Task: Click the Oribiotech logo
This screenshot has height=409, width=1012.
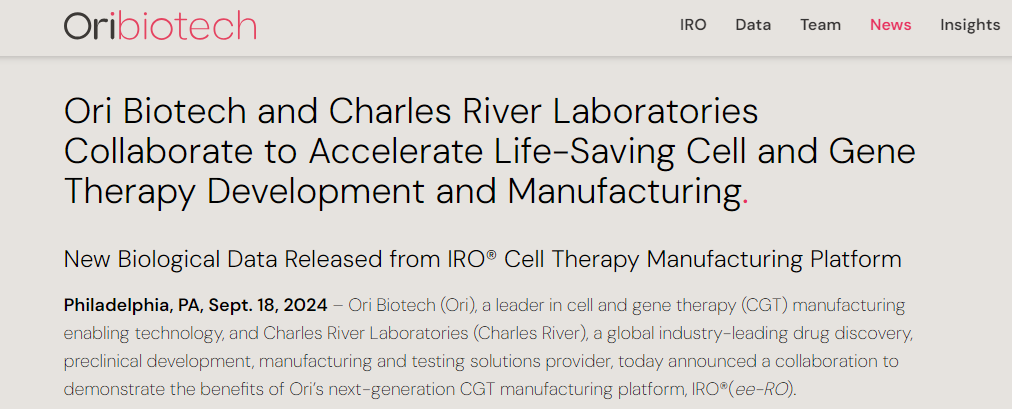Action: [x=160, y=25]
